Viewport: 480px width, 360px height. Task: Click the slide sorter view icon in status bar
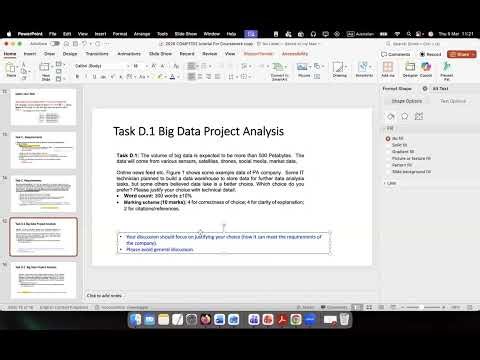coord(369,307)
